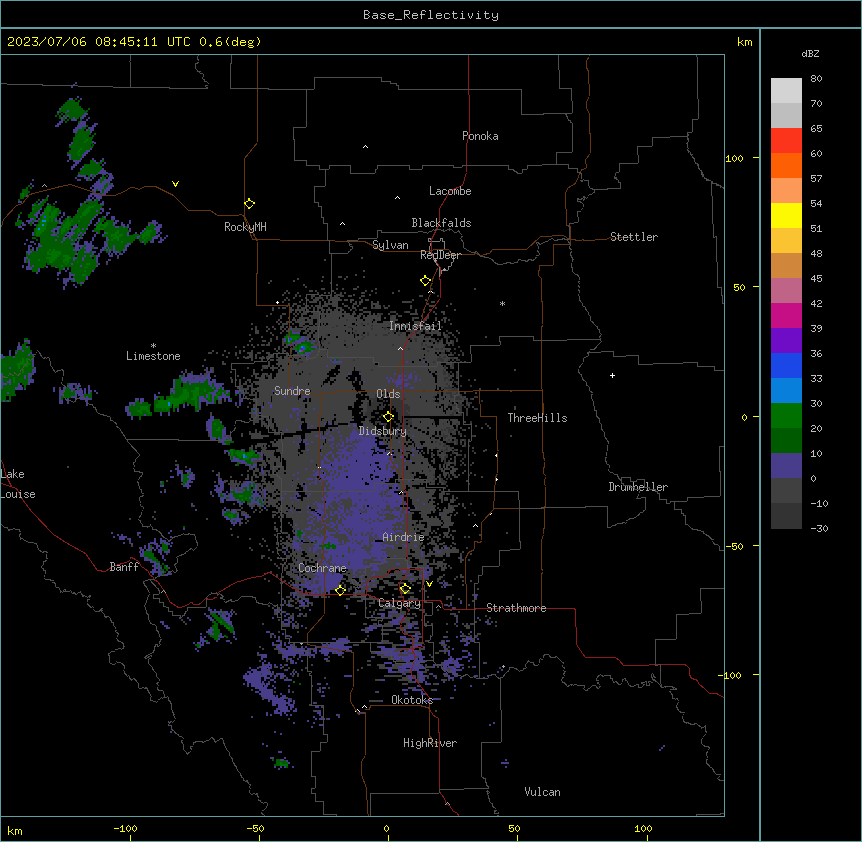Click the RedDeer city label

point(440,255)
